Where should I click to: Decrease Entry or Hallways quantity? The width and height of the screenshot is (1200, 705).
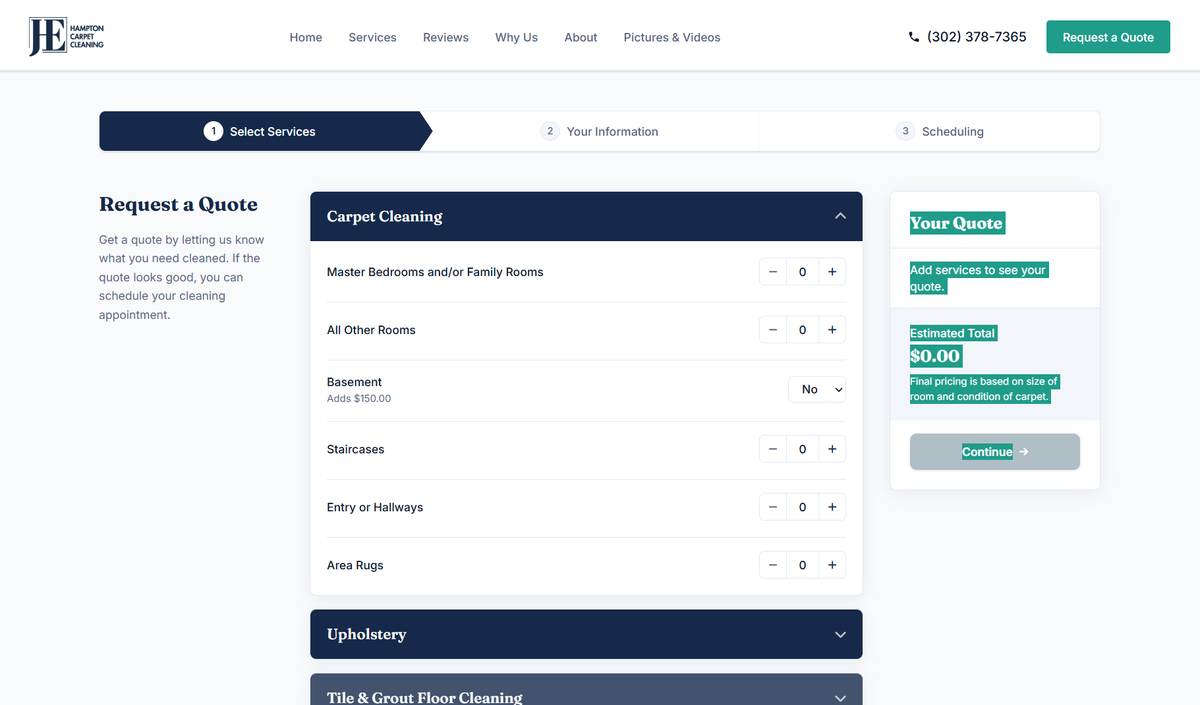pyautogui.click(x=773, y=507)
